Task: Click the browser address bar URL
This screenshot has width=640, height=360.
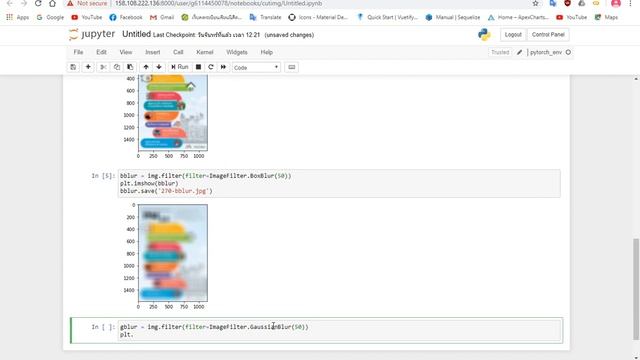Action: click(218, 3)
